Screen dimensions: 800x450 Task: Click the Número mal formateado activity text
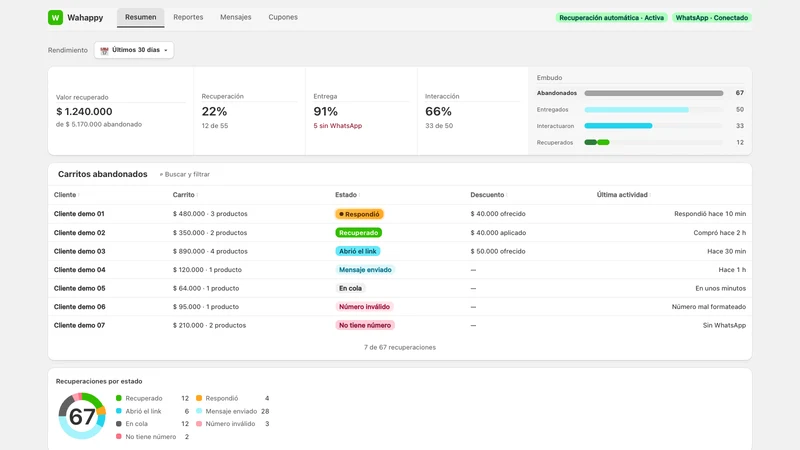click(709, 307)
